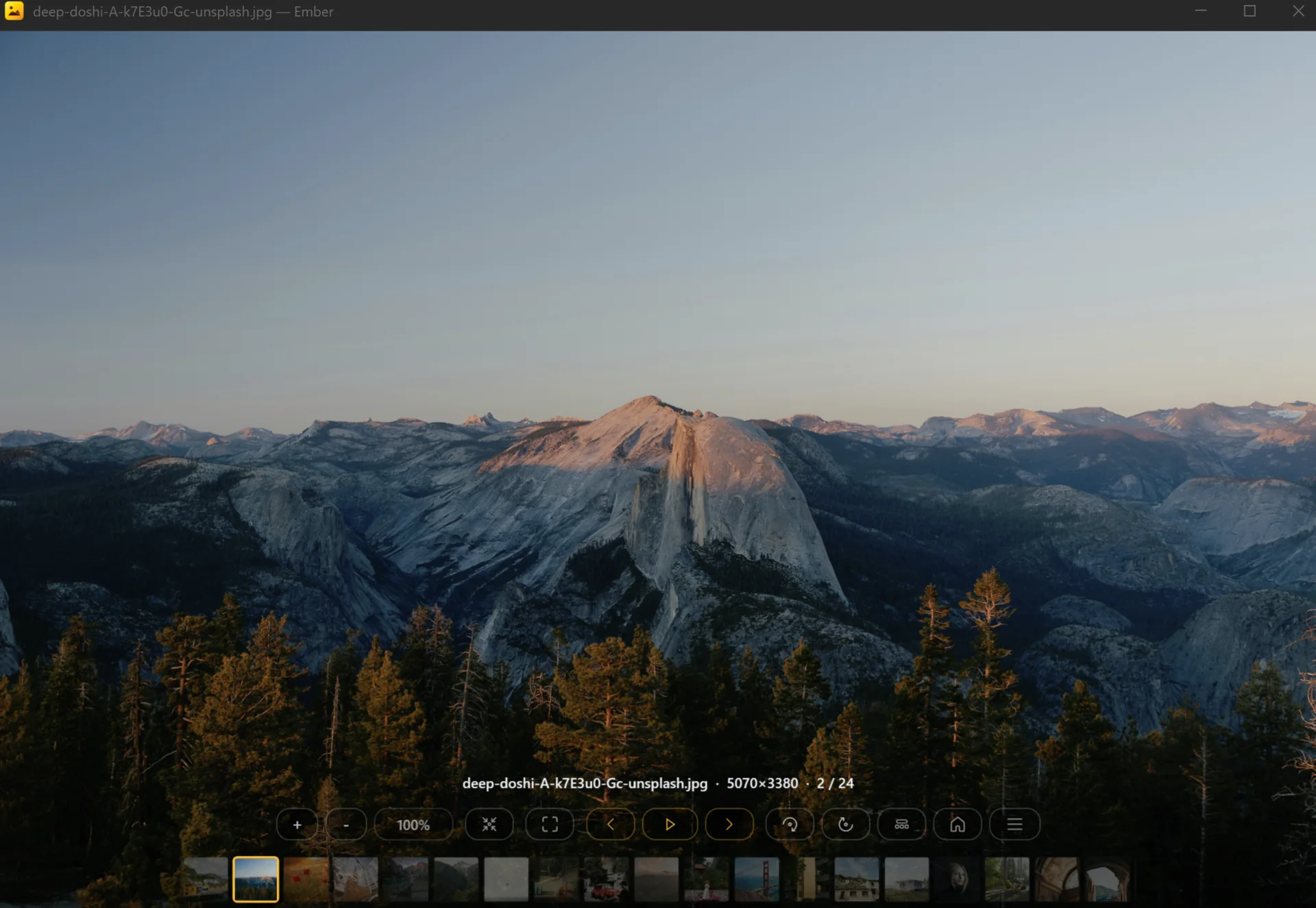This screenshot has width=1316, height=908.
Task: Open the hamburger menu
Action: (x=1014, y=824)
